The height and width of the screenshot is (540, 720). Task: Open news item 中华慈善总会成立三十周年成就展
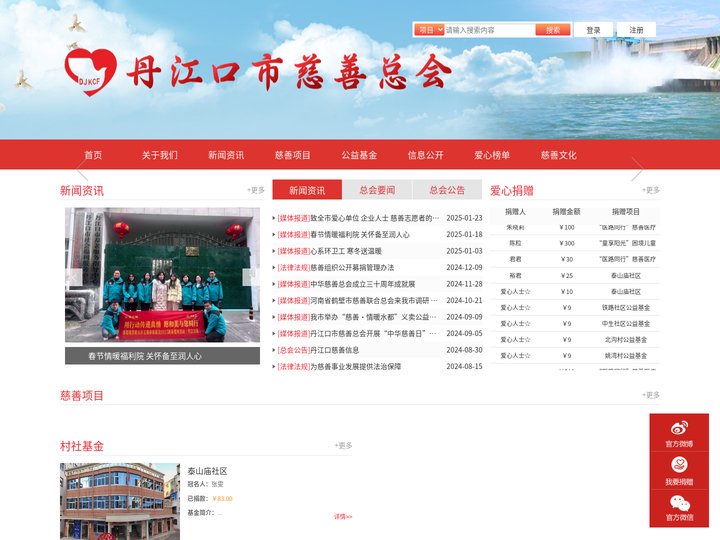[363, 284]
